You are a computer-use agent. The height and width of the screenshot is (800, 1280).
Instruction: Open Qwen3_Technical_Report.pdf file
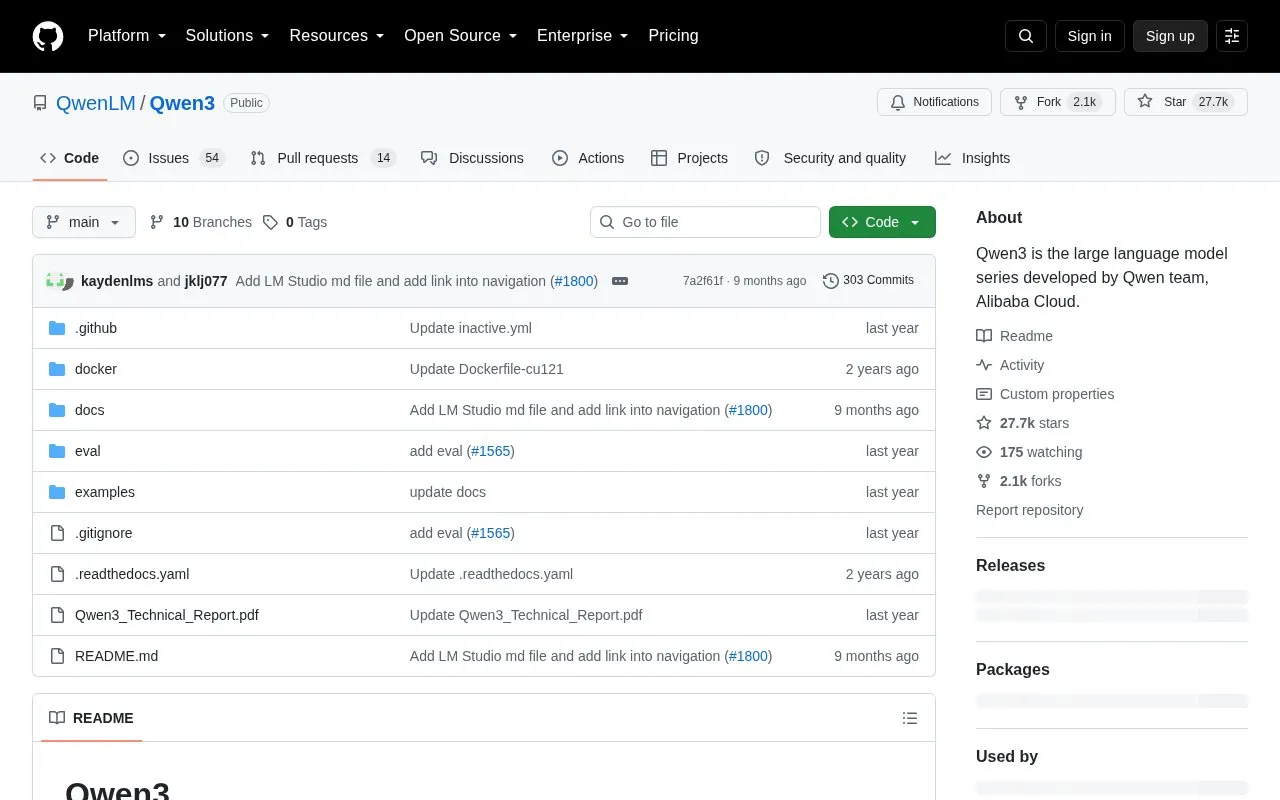coord(167,615)
